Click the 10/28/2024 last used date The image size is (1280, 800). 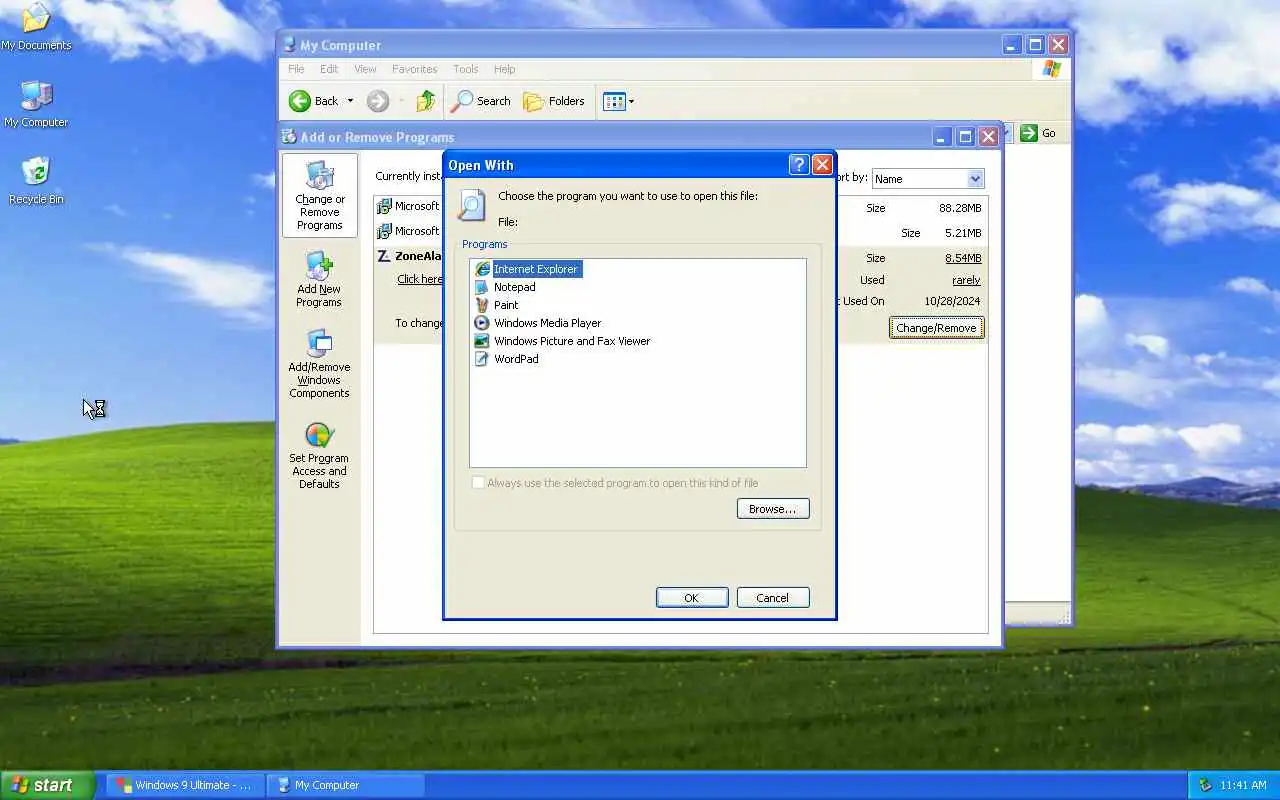pos(952,301)
